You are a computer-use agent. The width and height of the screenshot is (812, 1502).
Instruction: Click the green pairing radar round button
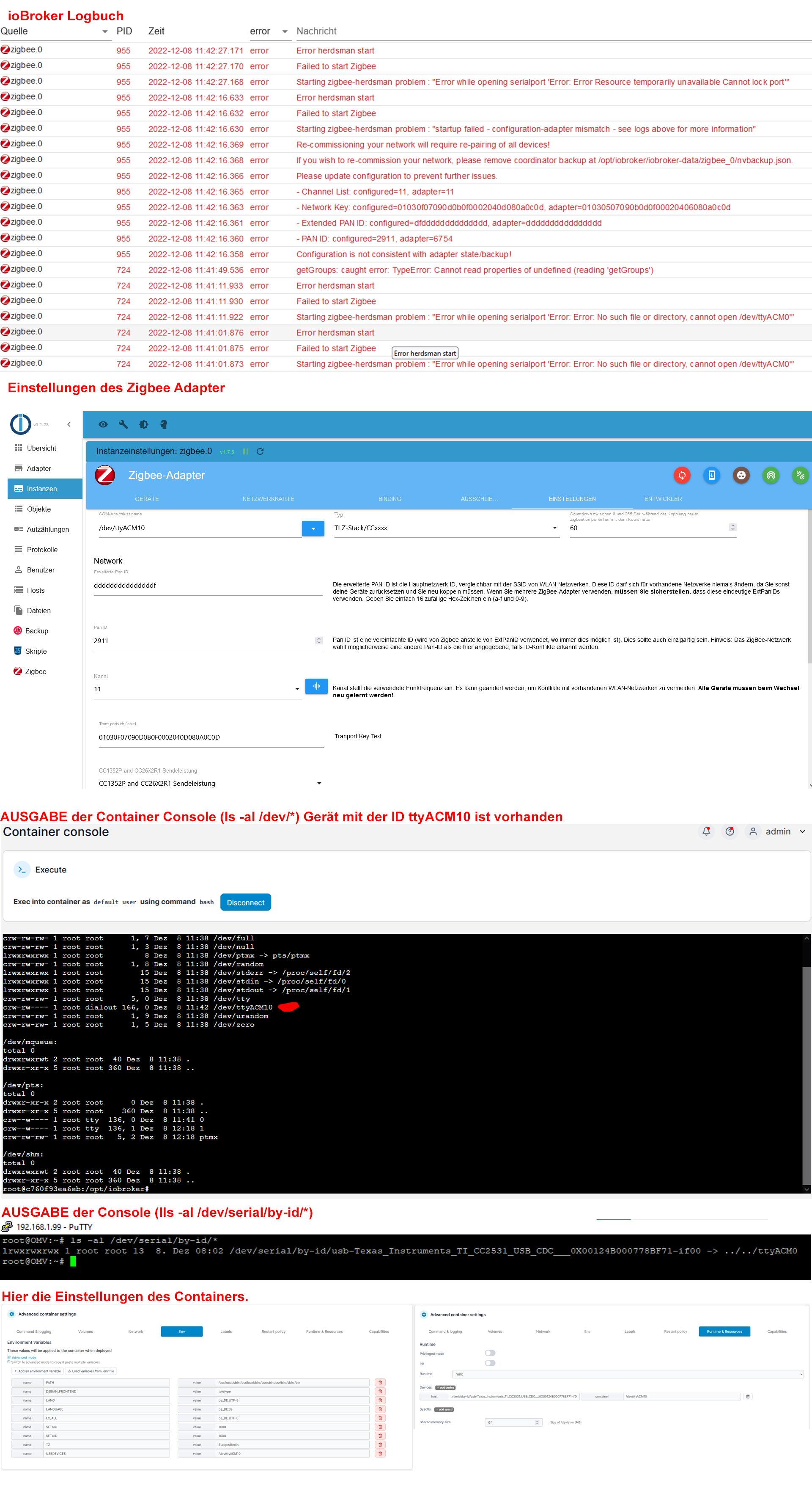771,475
